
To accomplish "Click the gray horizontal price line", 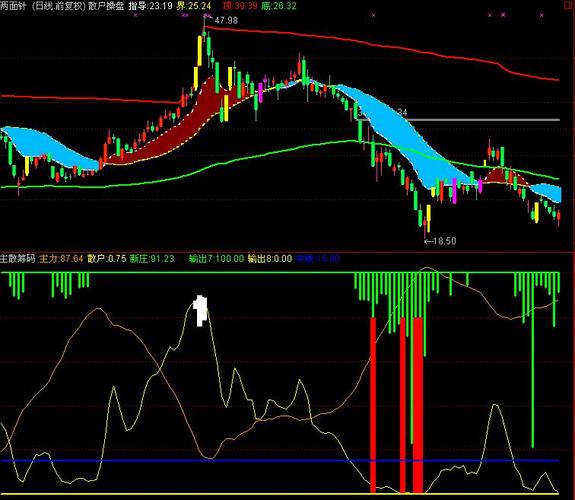I will [x=458, y=120].
